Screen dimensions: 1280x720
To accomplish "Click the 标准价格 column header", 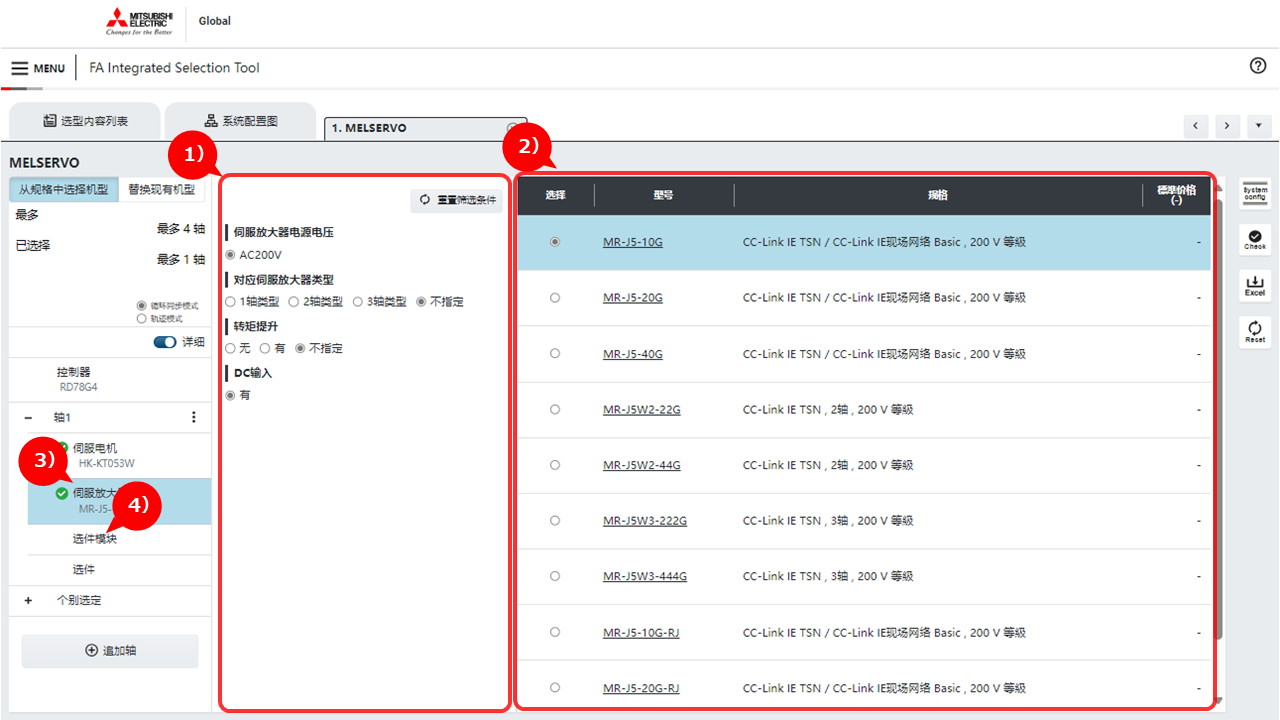I will pyautogui.click(x=1176, y=195).
